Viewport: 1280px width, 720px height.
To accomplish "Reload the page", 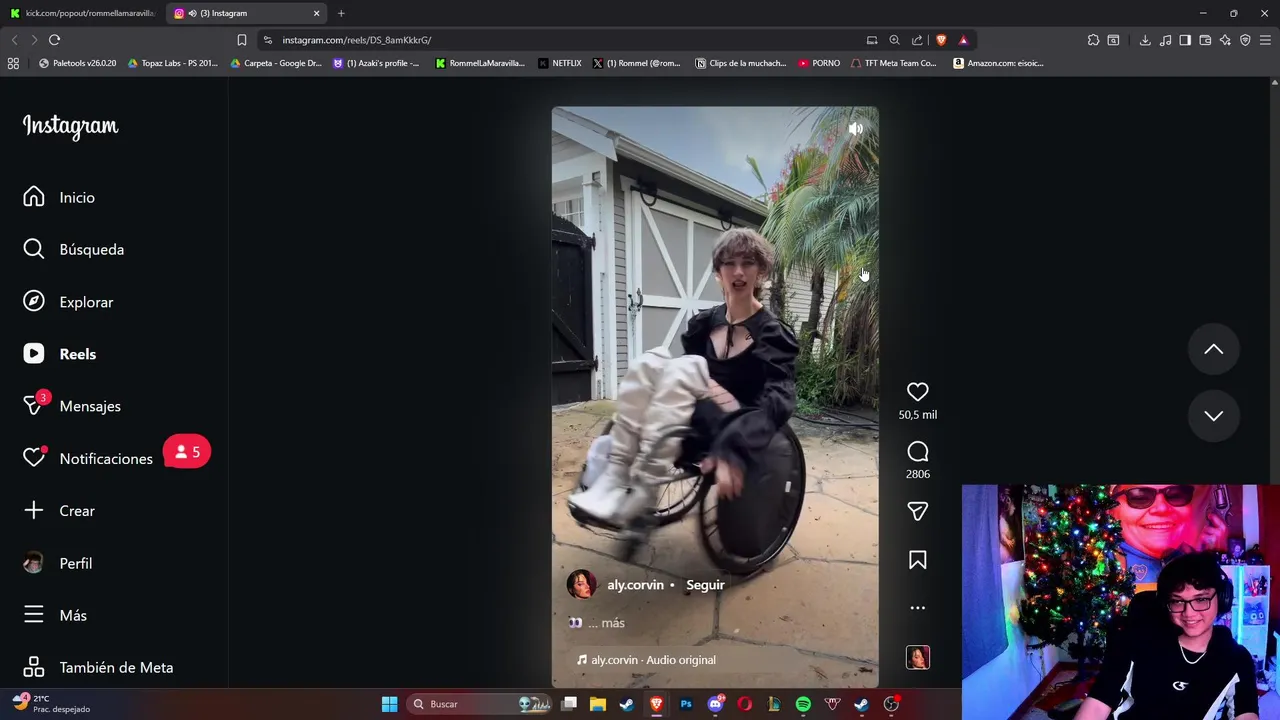I will click(x=54, y=40).
